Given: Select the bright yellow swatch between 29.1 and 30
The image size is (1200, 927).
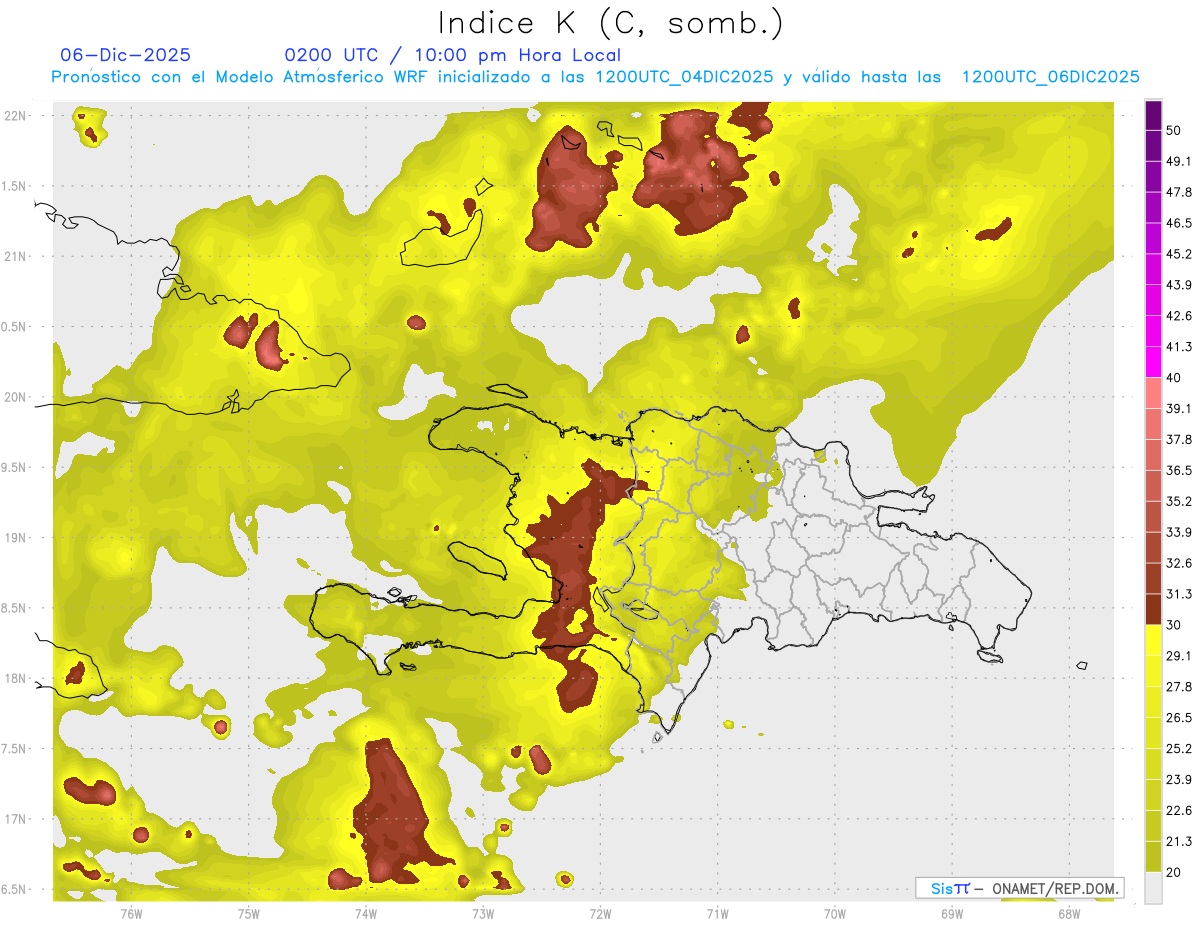Looking at the screenshot, I should [x=1153, y=640].
